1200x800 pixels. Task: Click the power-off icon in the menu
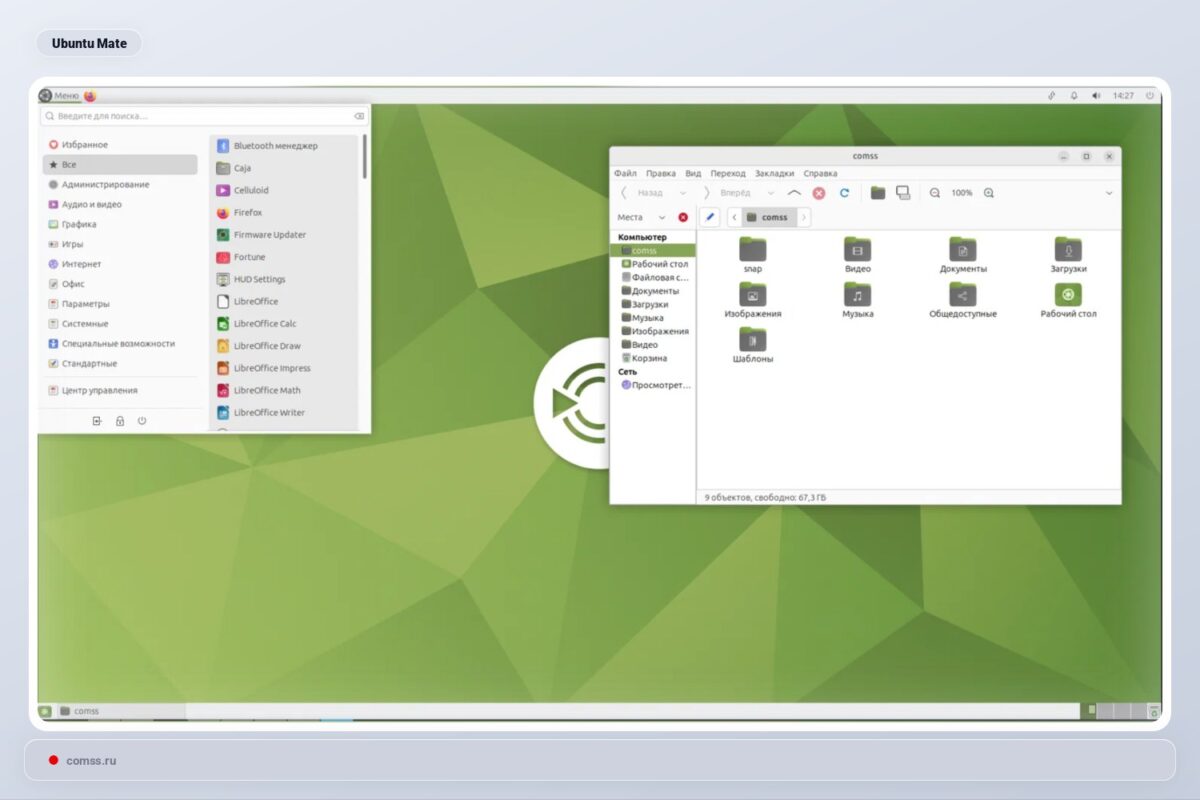tap(141, 420)
